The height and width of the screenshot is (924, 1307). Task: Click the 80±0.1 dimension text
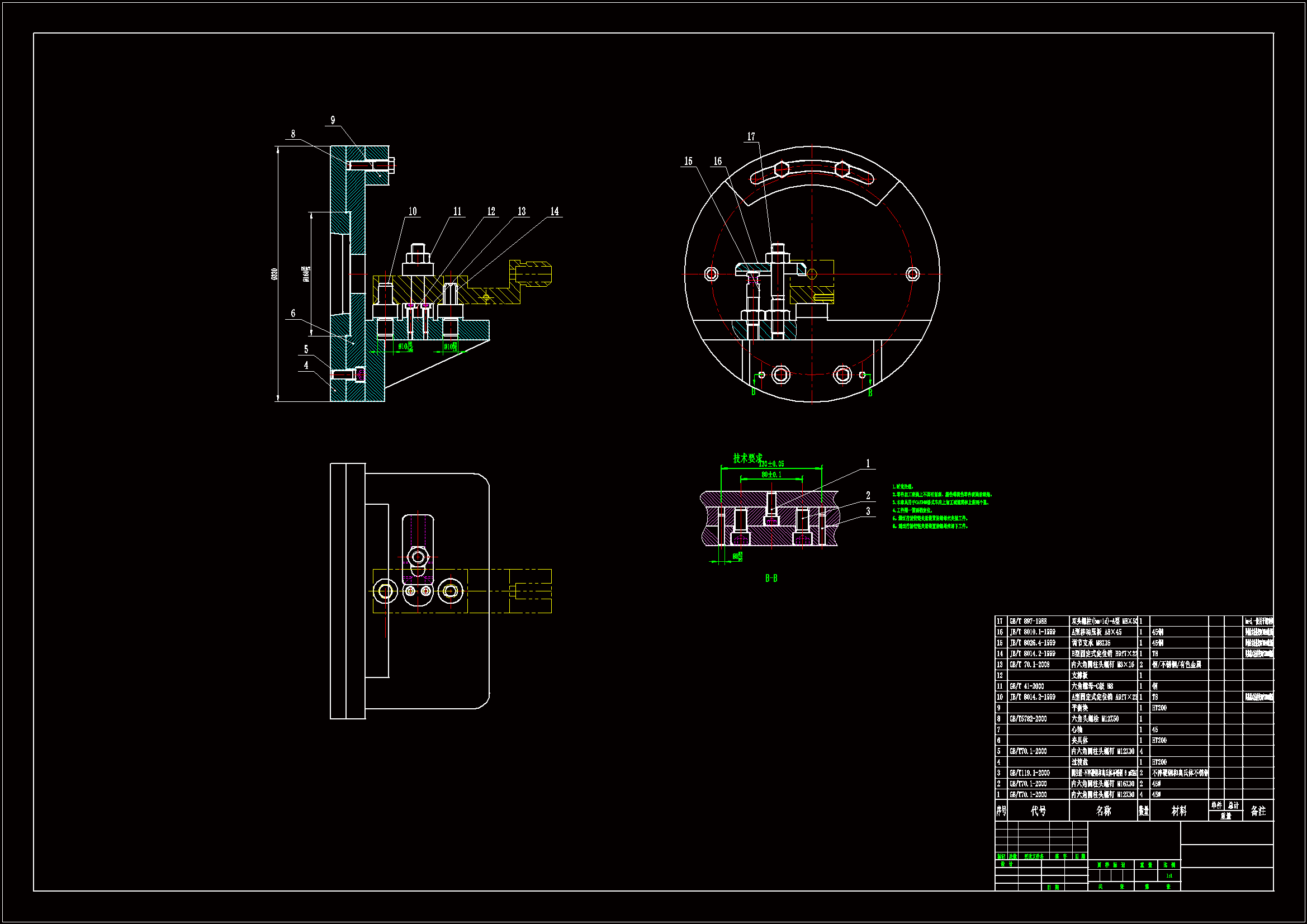click(771, 474)
